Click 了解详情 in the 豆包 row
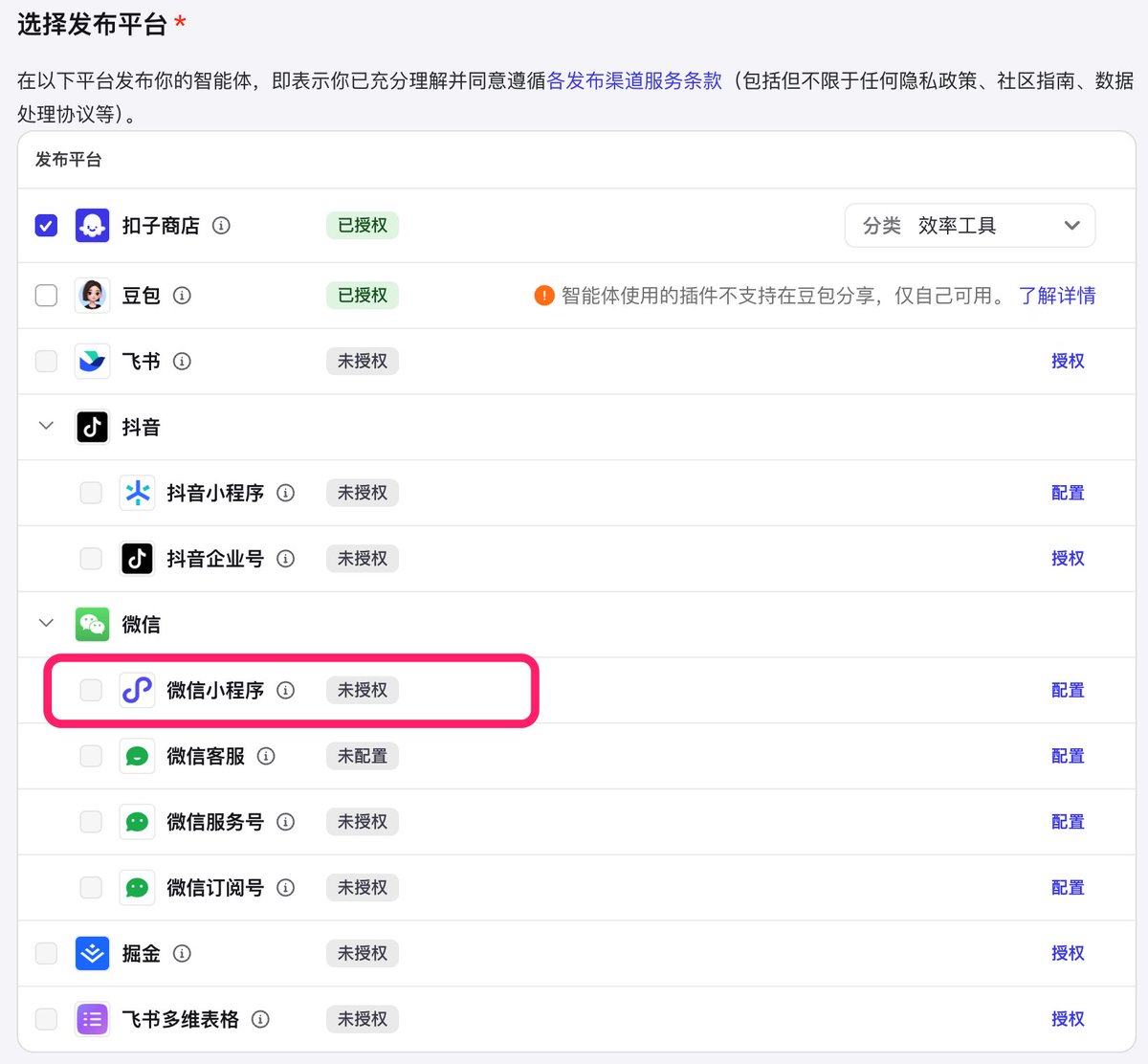 [x=1057, y=296]
